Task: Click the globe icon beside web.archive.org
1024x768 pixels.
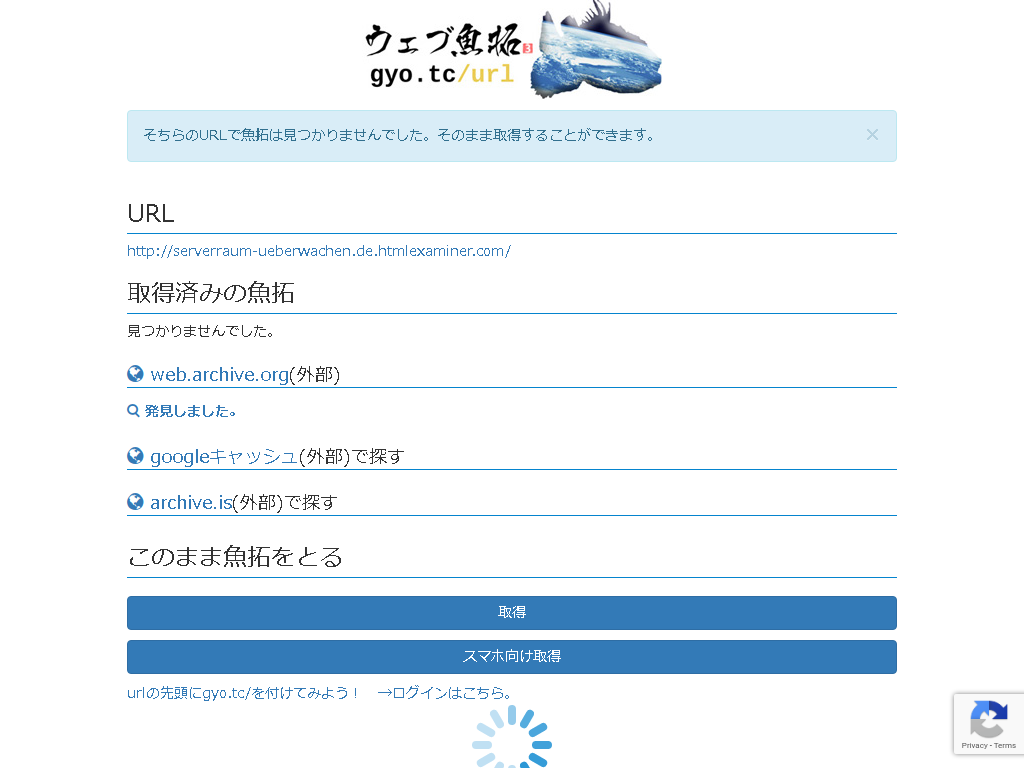Action: [x=136, y=374]
